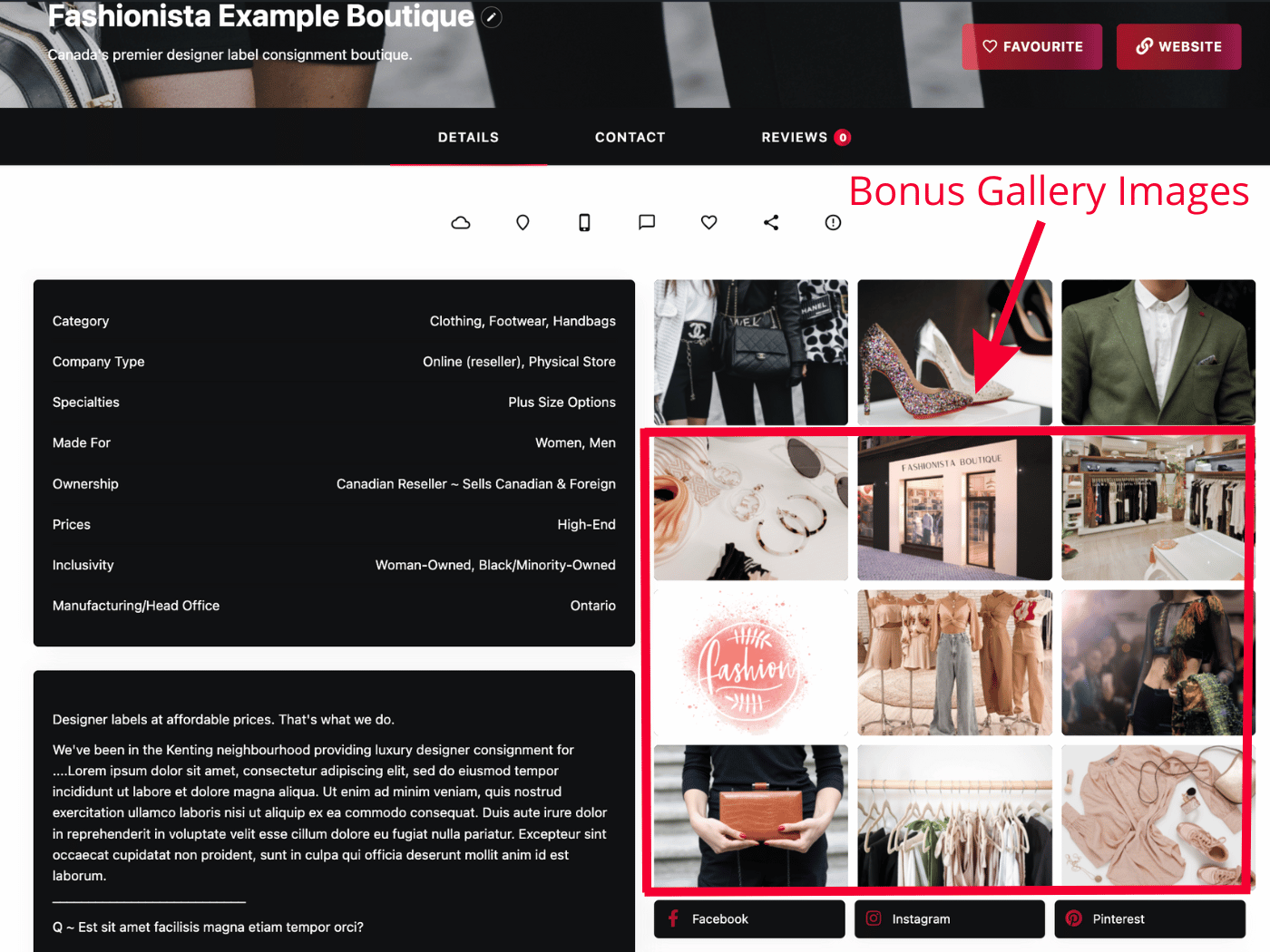Click the chat bubble comment icon
The image size is (1270, 952).
tap(647, 222)
